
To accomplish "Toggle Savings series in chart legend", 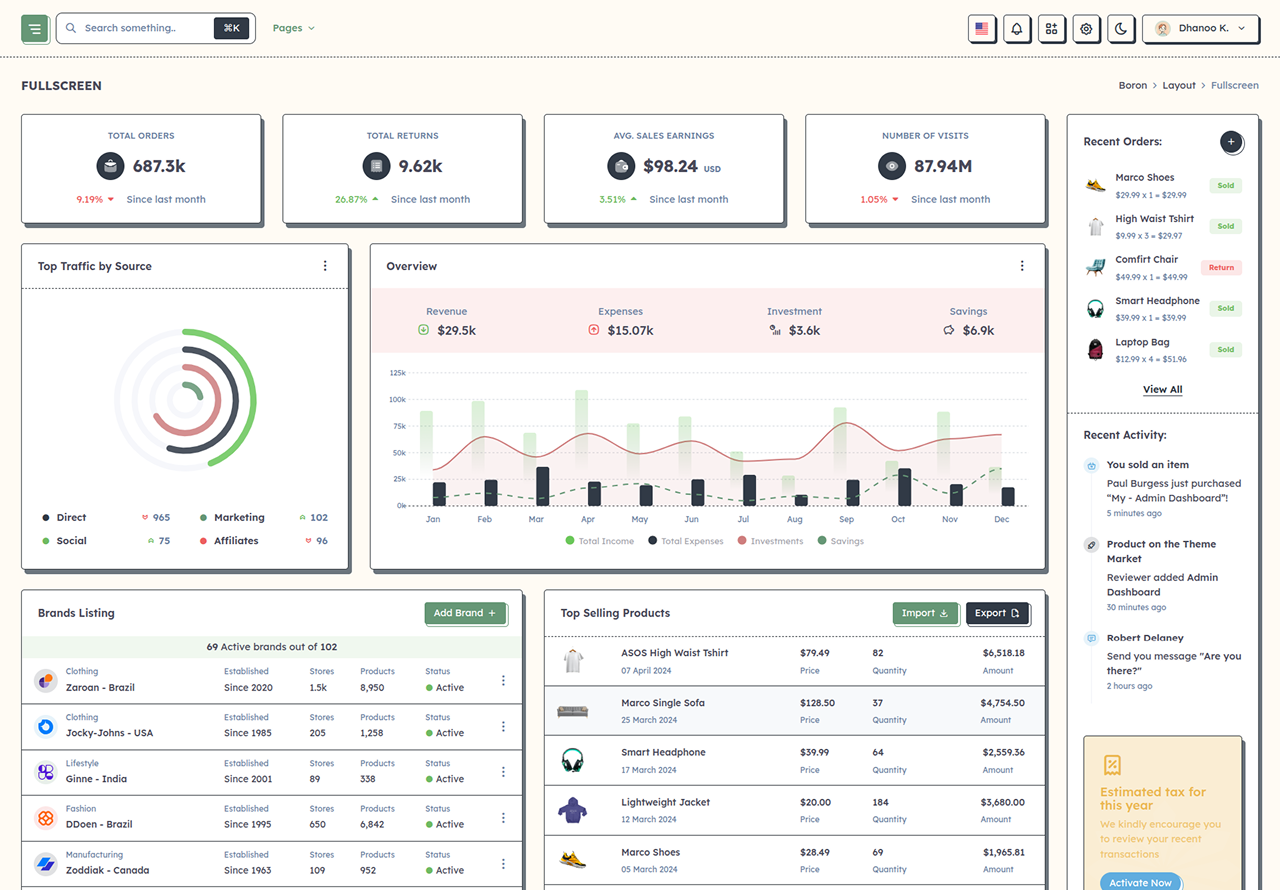I will (x=841, y=541).
